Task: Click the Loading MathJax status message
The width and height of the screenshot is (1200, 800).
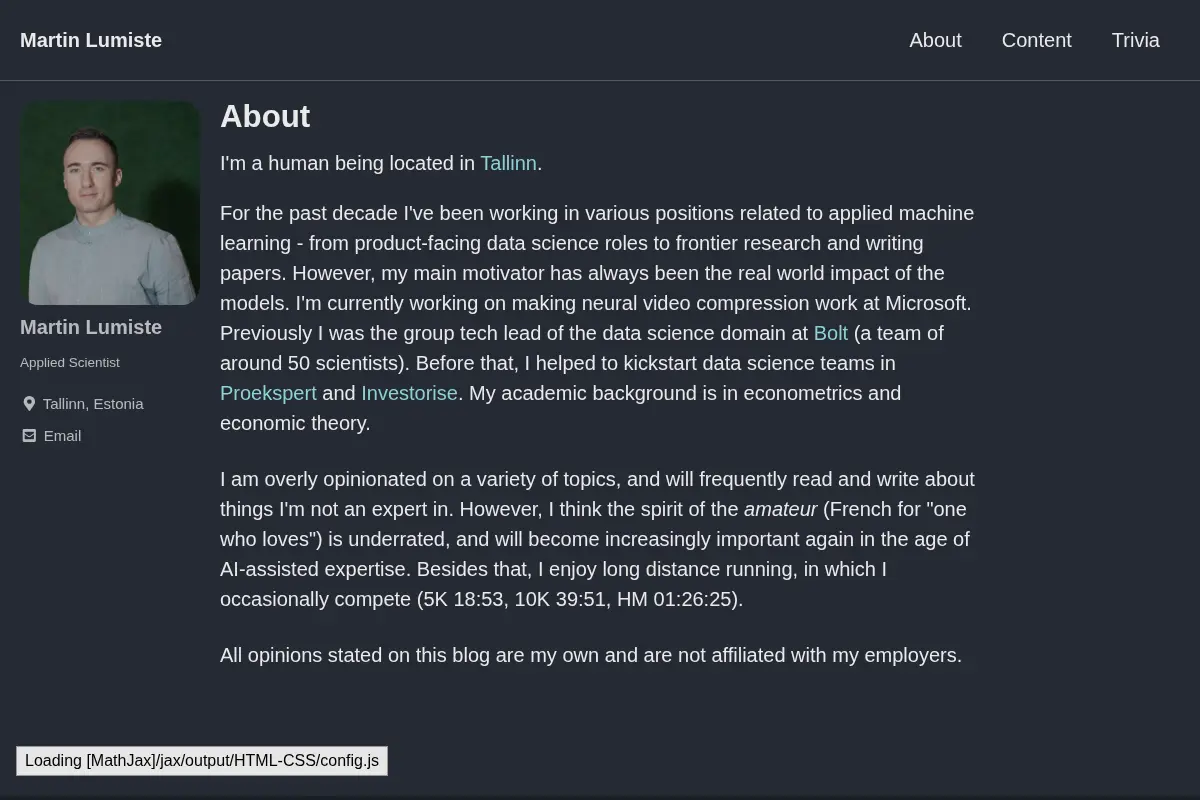Action: pos(202,761)
